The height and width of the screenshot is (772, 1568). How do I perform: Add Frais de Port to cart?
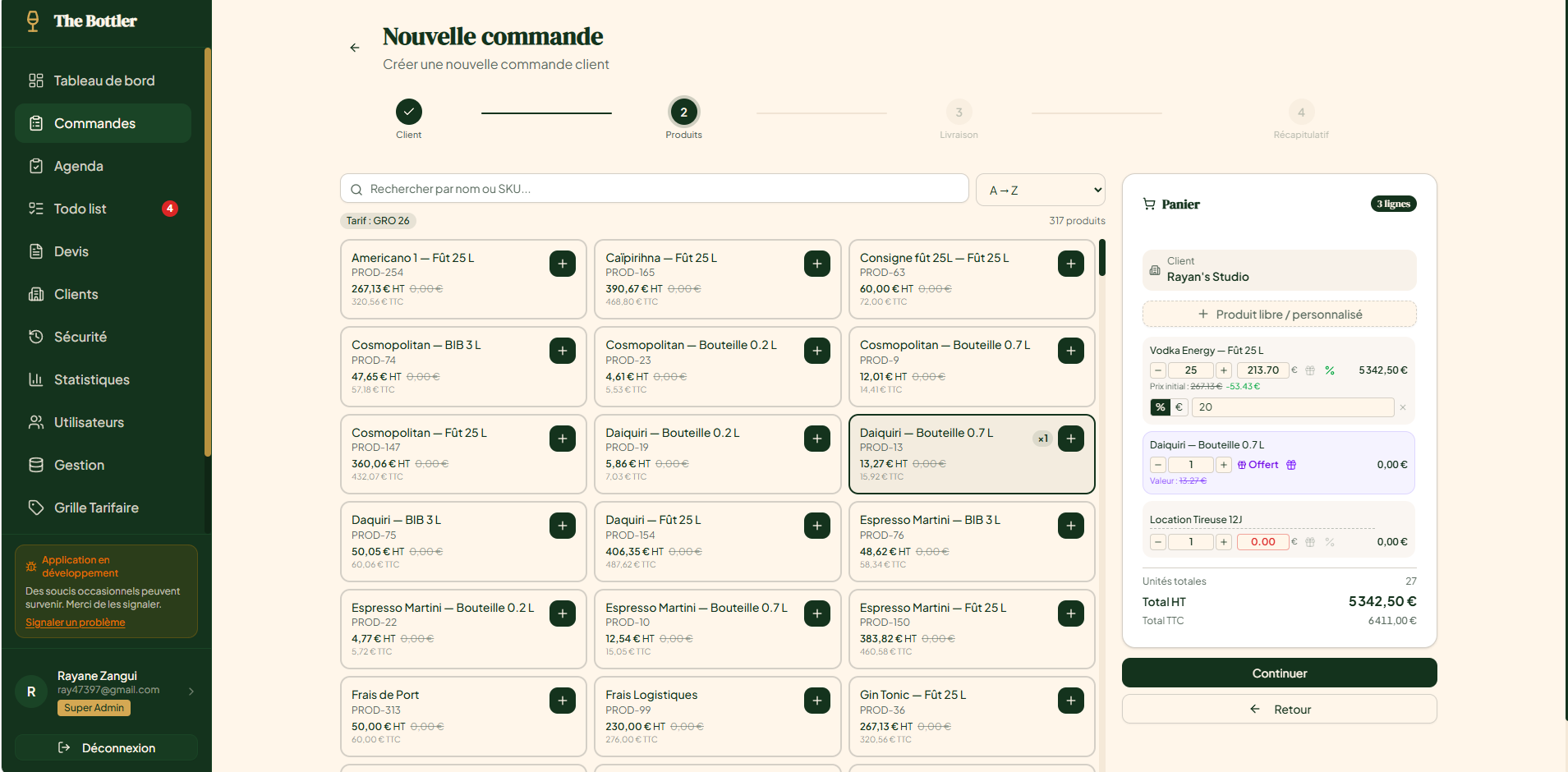click(x=563, y=701)
